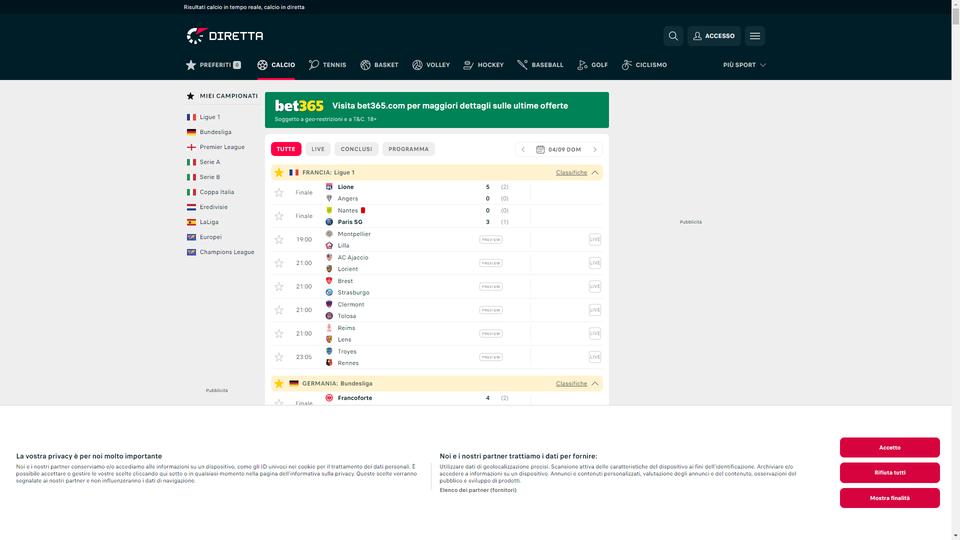
Task: Toggle favorite star for Clermont–Tolosa match
Action: click(279, 310)
